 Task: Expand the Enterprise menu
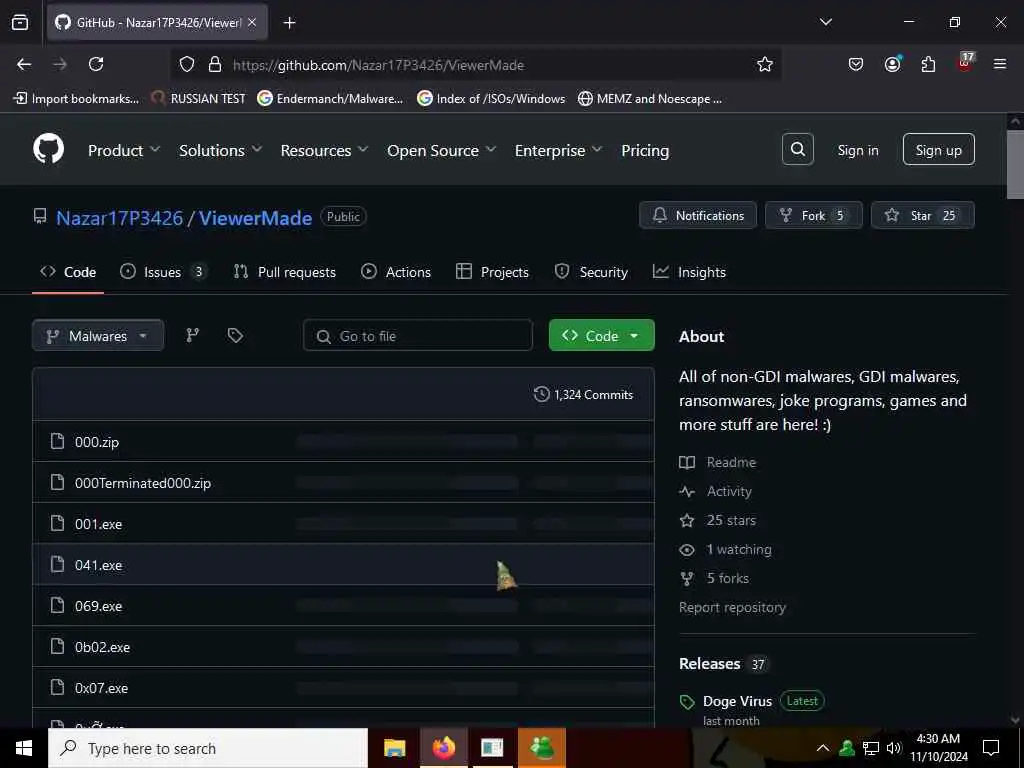pyautogui.click(x=558, y=150)
